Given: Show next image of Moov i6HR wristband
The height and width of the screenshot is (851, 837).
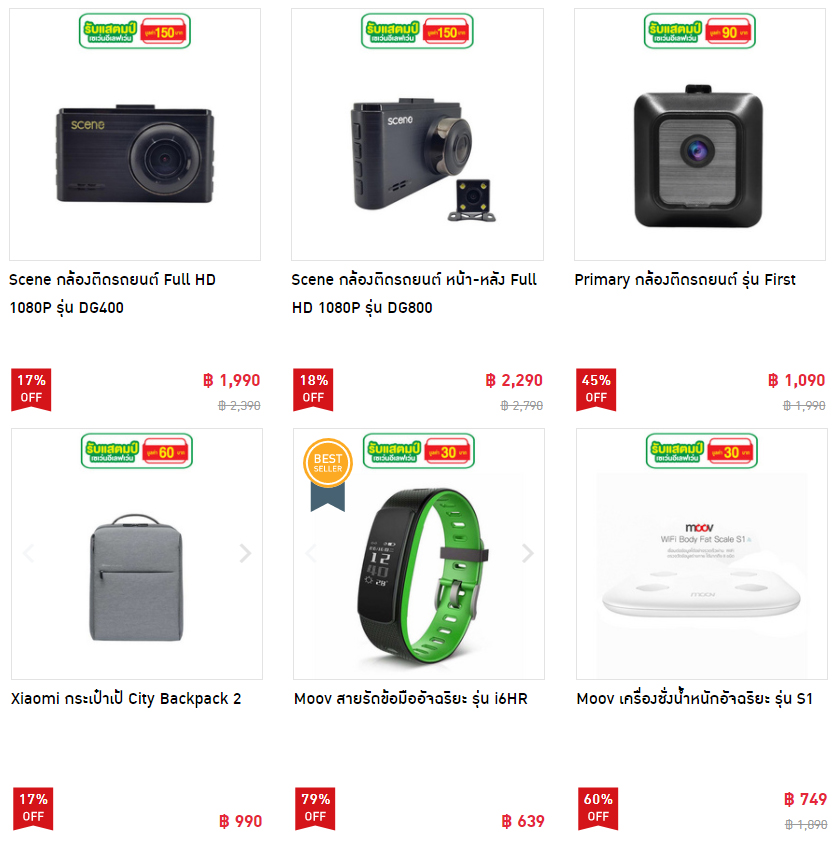Looking at the screenshot, I should (x=528, y=553).
